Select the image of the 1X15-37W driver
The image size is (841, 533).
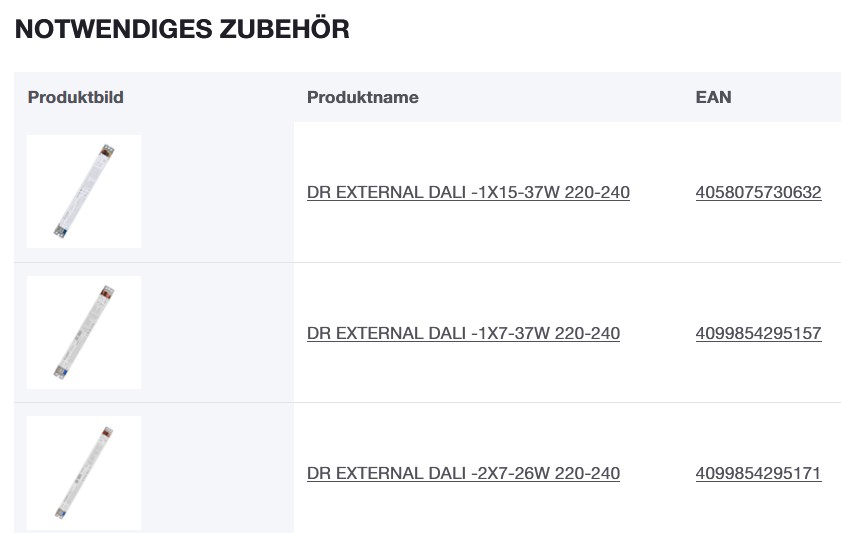coord(84,191)
